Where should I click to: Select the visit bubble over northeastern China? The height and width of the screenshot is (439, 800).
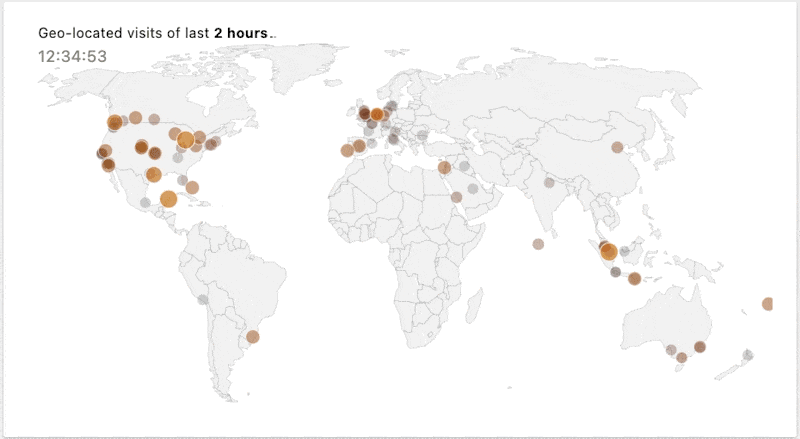point(617,147)
